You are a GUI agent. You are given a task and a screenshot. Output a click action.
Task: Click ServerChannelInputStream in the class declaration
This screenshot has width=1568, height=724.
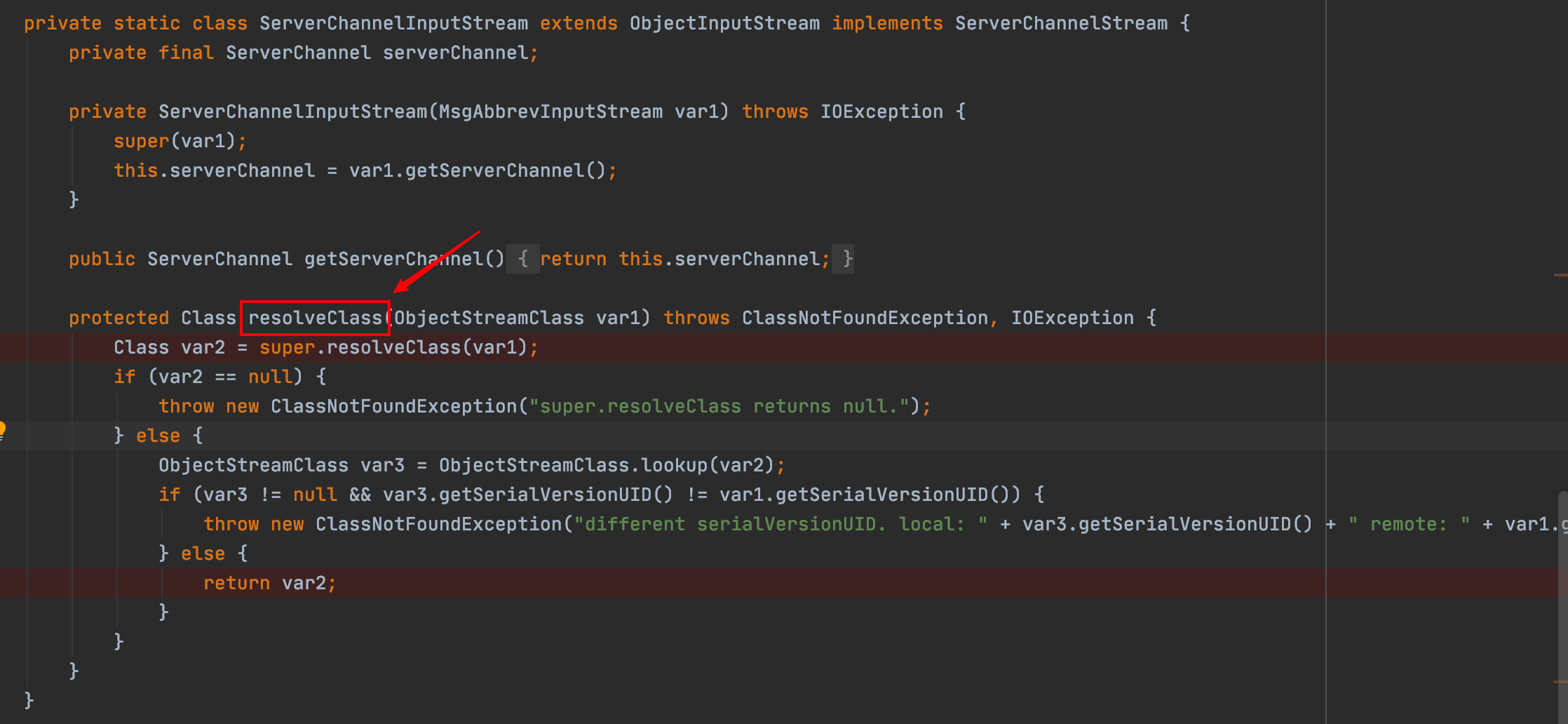(x=393, y=23)
